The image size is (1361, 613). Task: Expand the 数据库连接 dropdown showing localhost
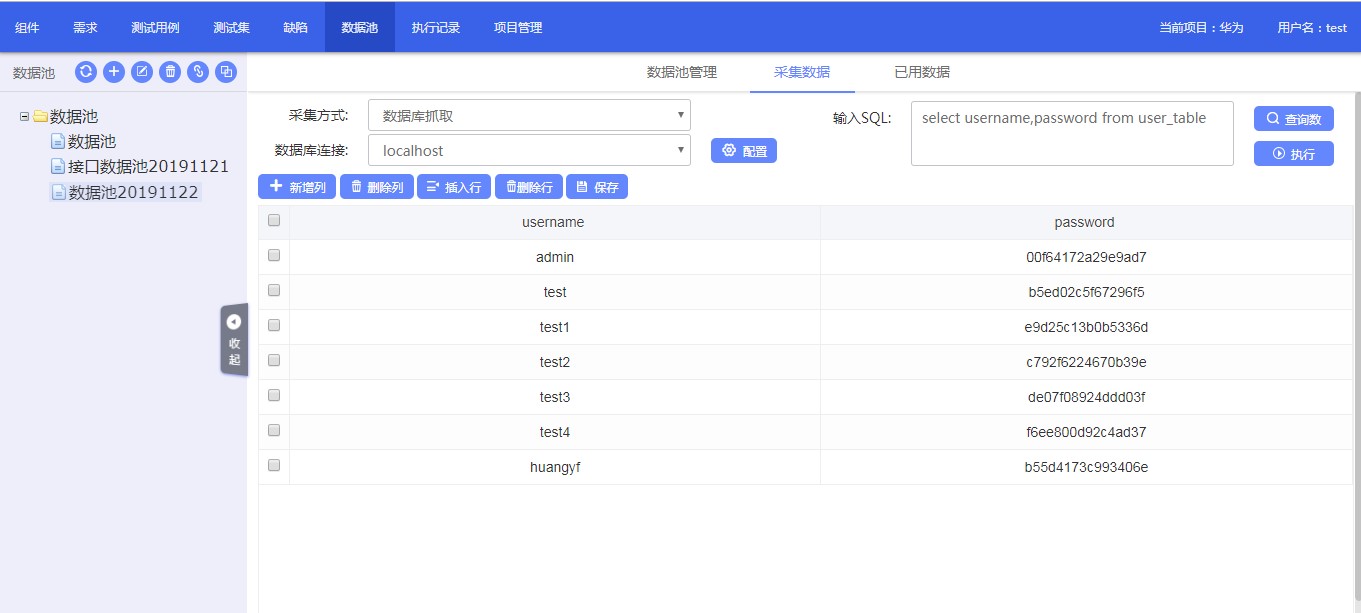pyautogui.click(x=529, y=151)
